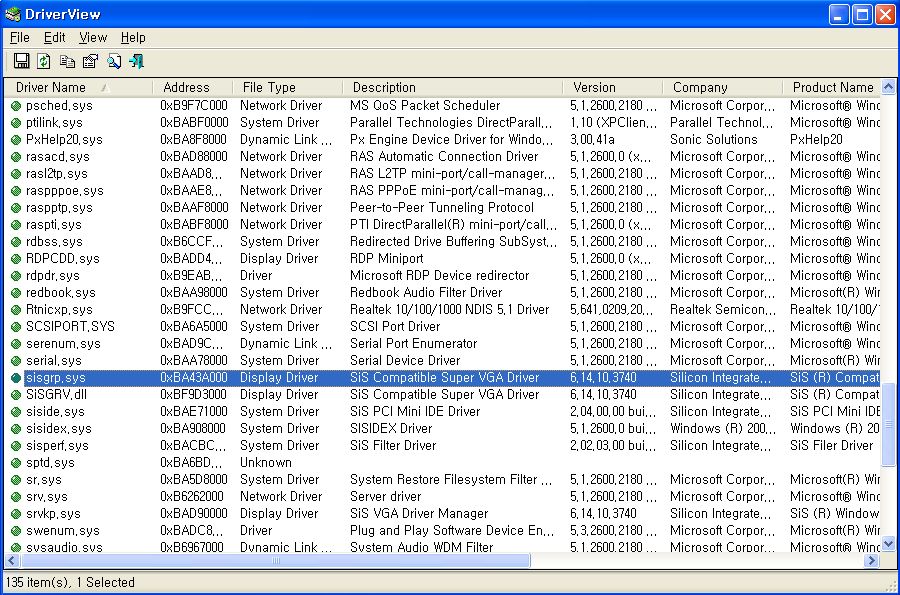Viewport: 900px width, 595px height.
Task: Select the serial.sys driver name
Action: point(54,361)
